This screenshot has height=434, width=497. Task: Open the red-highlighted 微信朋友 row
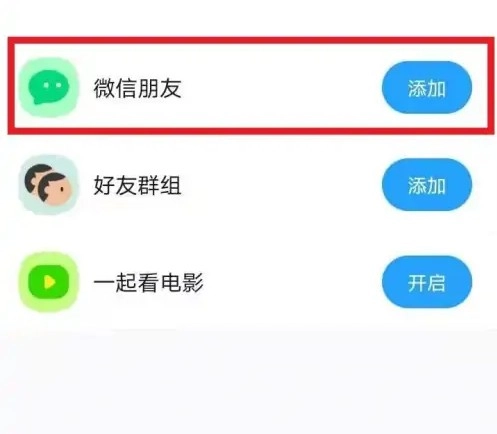251,86
